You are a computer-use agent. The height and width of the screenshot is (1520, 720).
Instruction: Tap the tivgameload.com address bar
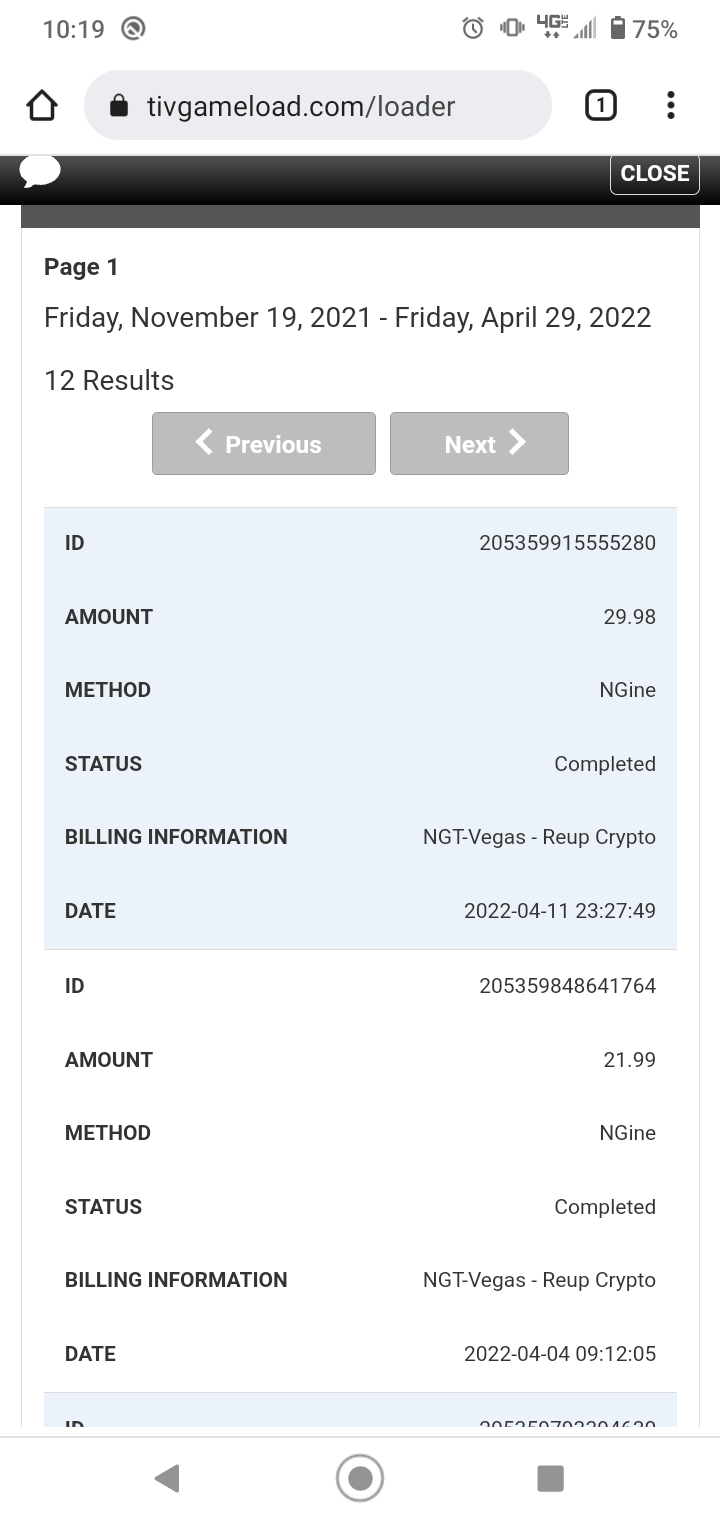318,106
